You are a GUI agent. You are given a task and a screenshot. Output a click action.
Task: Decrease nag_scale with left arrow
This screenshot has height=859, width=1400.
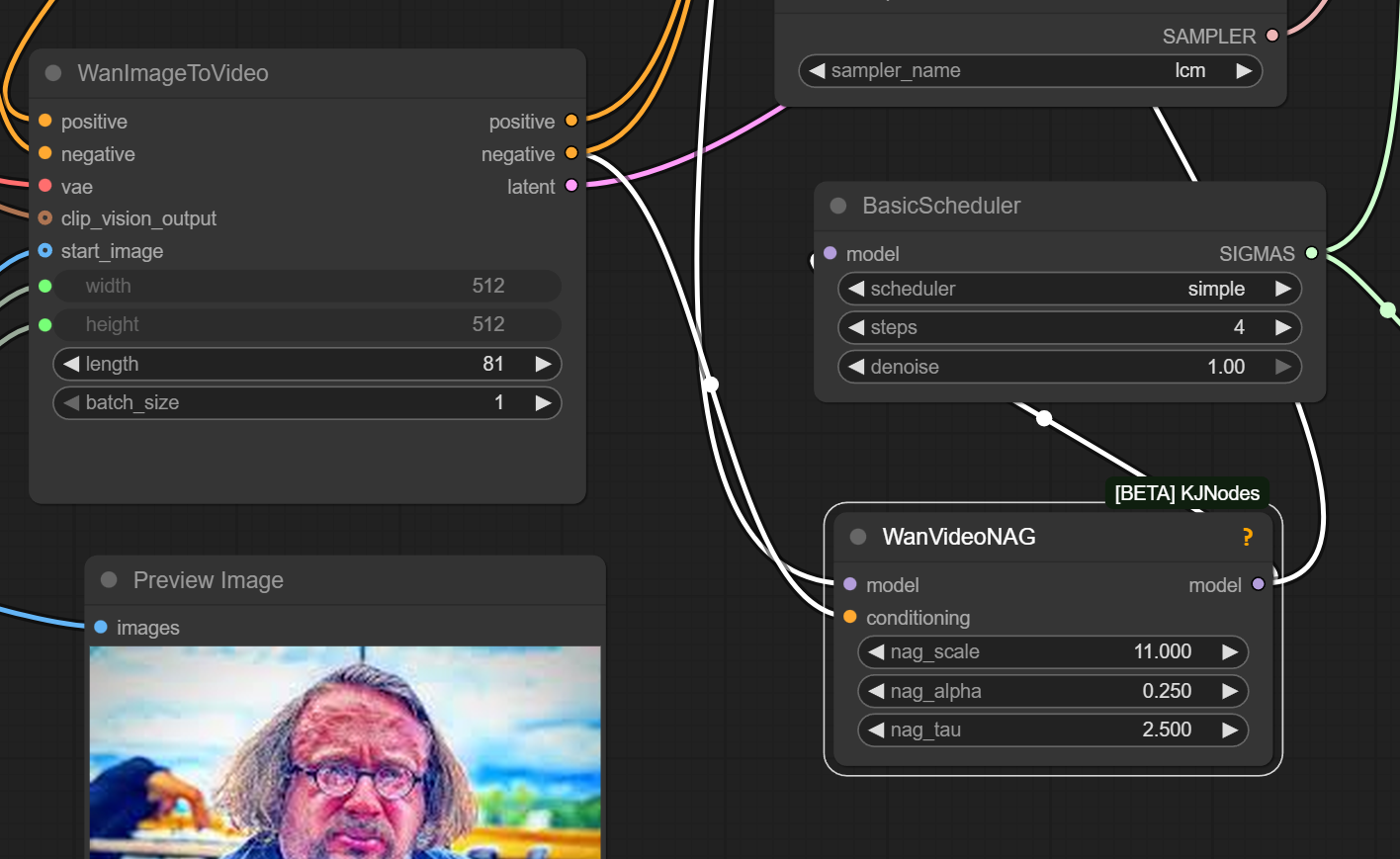(x=876, y=651)
